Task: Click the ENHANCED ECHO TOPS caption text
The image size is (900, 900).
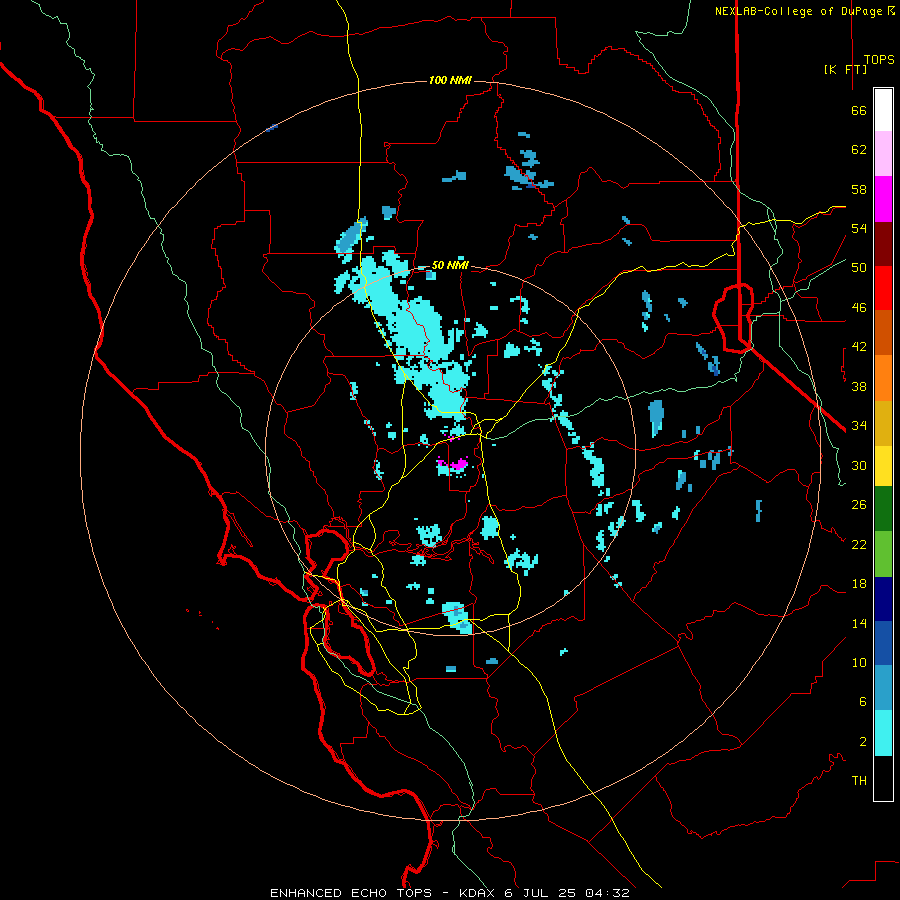Action: click(351, 893)
